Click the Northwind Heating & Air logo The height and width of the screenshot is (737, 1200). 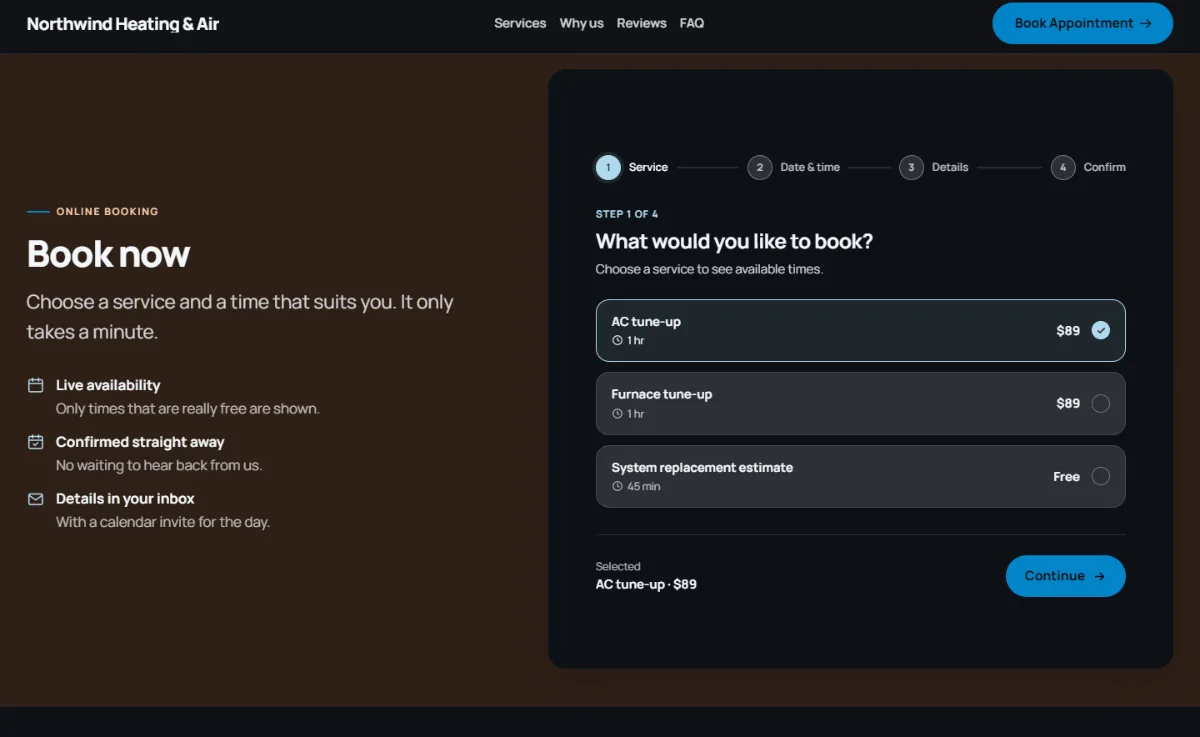[123, 24]
